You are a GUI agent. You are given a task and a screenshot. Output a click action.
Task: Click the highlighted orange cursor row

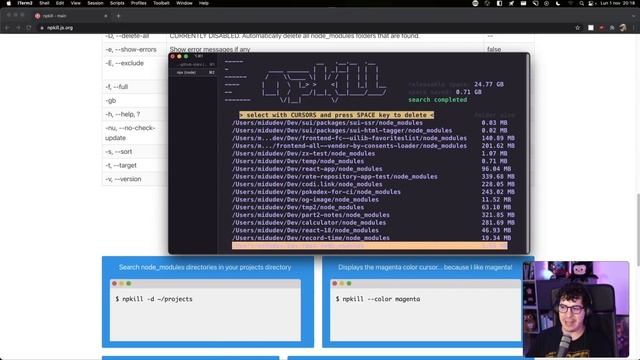pos(369,246)
